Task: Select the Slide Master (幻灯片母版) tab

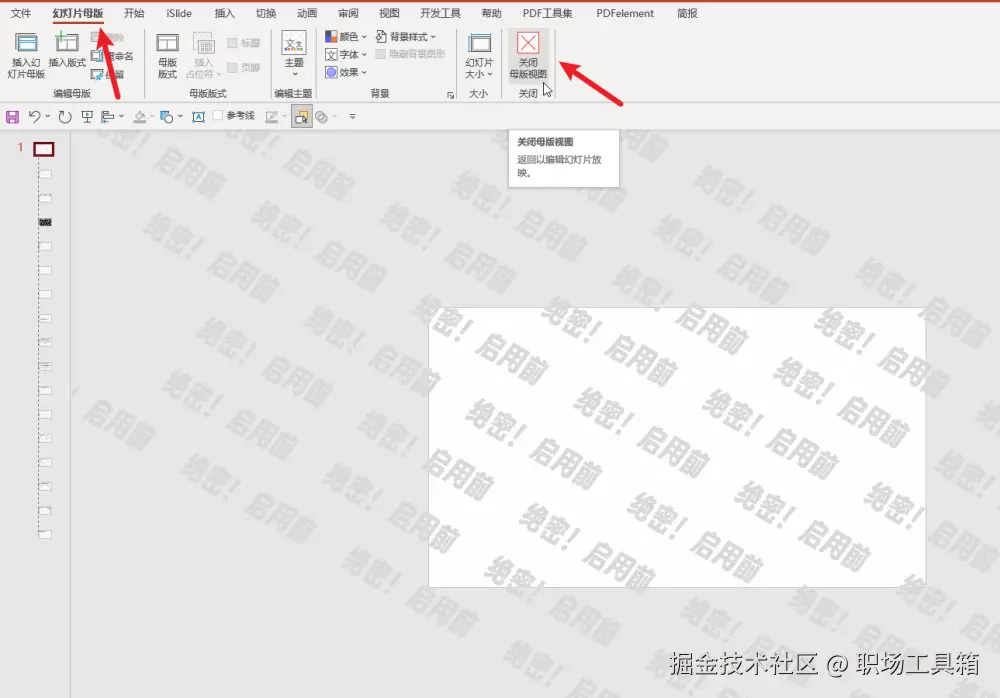Action: click(x=78, y=13)
